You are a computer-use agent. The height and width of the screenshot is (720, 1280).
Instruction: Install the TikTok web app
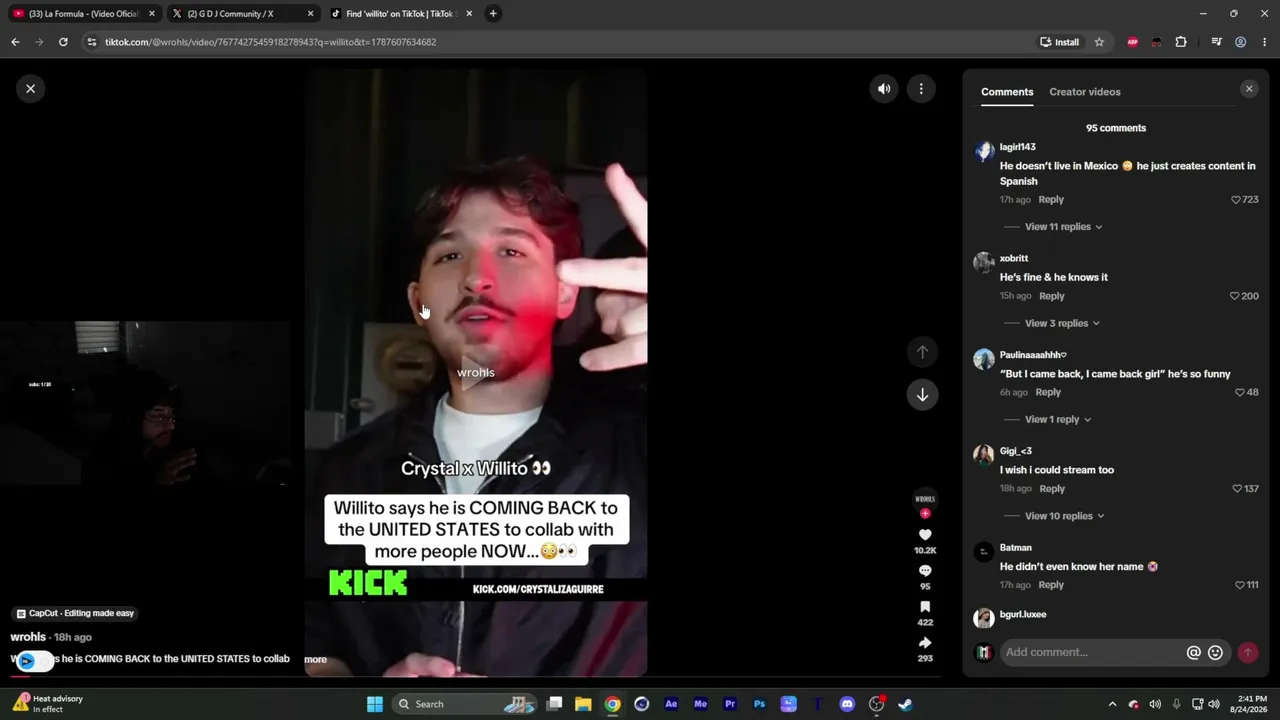click(1060, 42)
